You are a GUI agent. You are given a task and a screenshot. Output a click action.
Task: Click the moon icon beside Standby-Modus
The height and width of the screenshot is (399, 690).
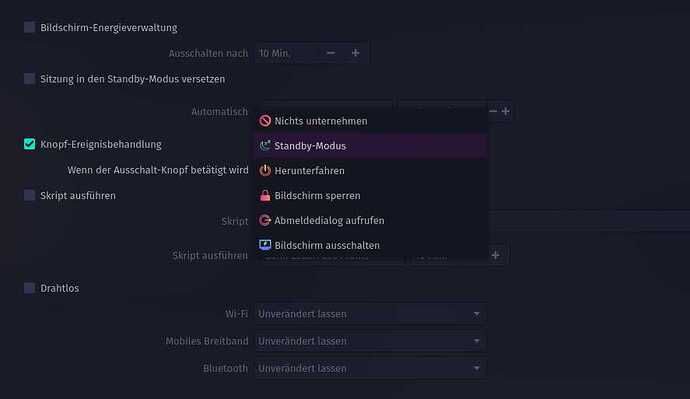pyautogui.click(x=265, y=146)
